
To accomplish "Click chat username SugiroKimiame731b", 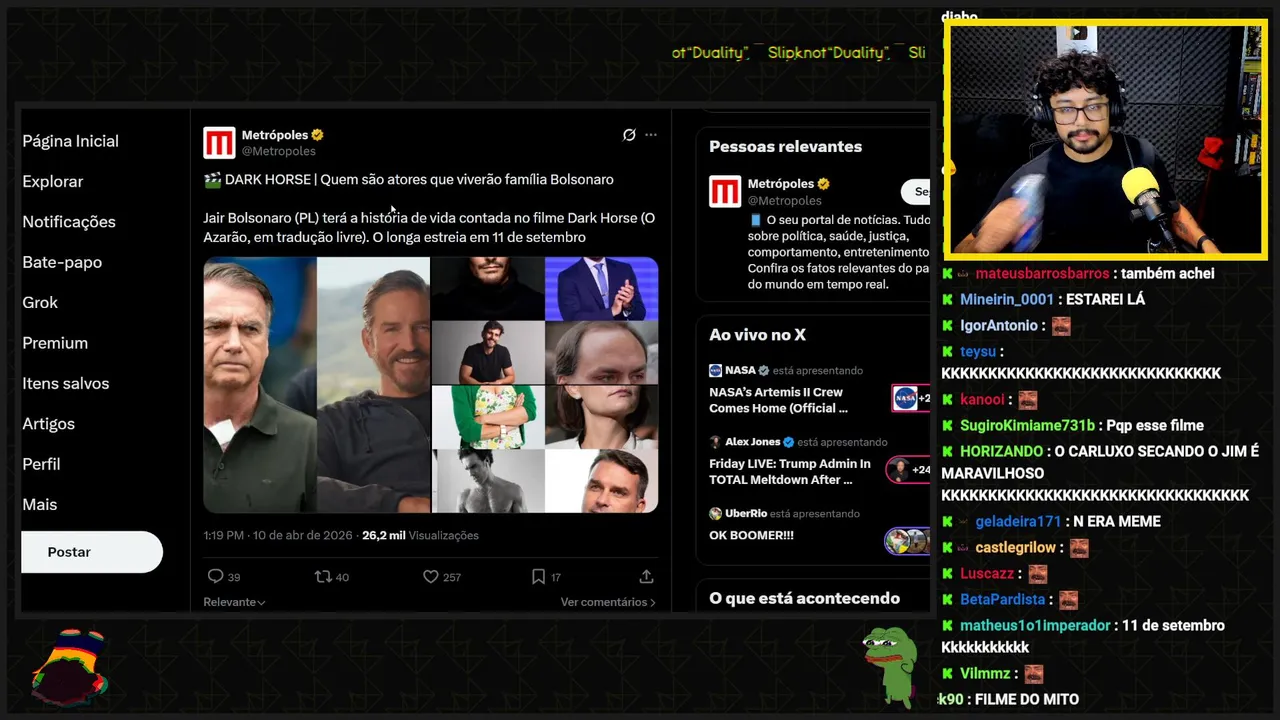I will [x=1027, y=425].
